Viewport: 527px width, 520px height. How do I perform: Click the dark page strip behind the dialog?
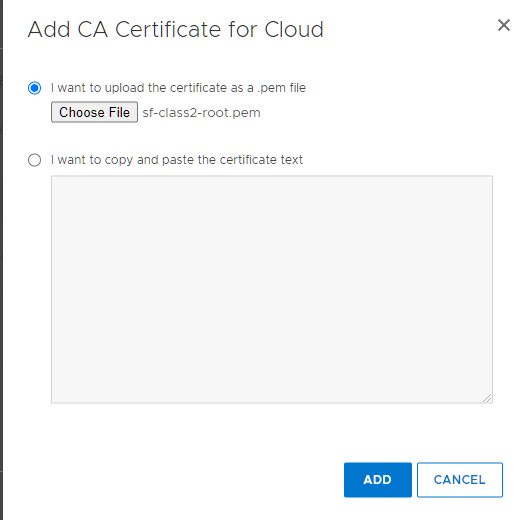coord(1,260)
